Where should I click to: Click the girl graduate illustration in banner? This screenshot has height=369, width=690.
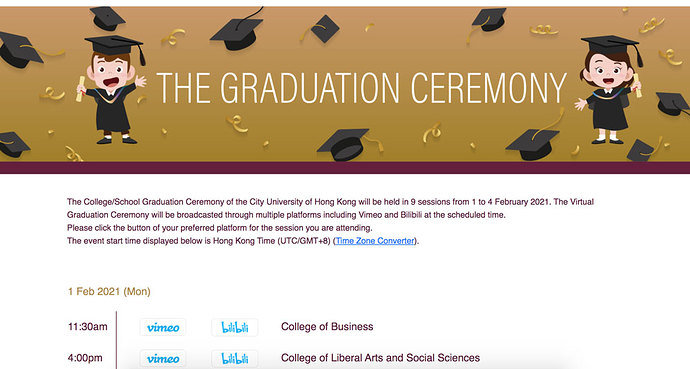(x=611, y=89)
